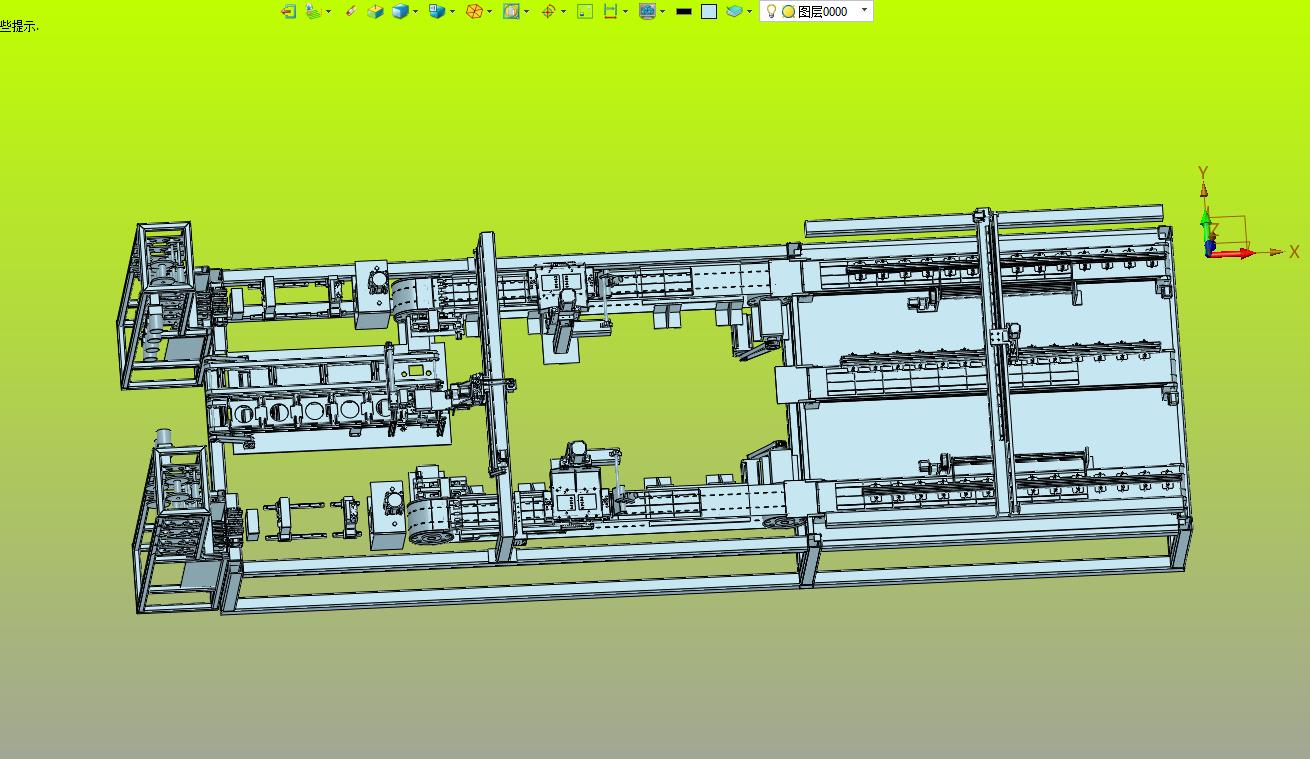
Task: Click the yellow circle layer status icon
Action: point(788,12)
